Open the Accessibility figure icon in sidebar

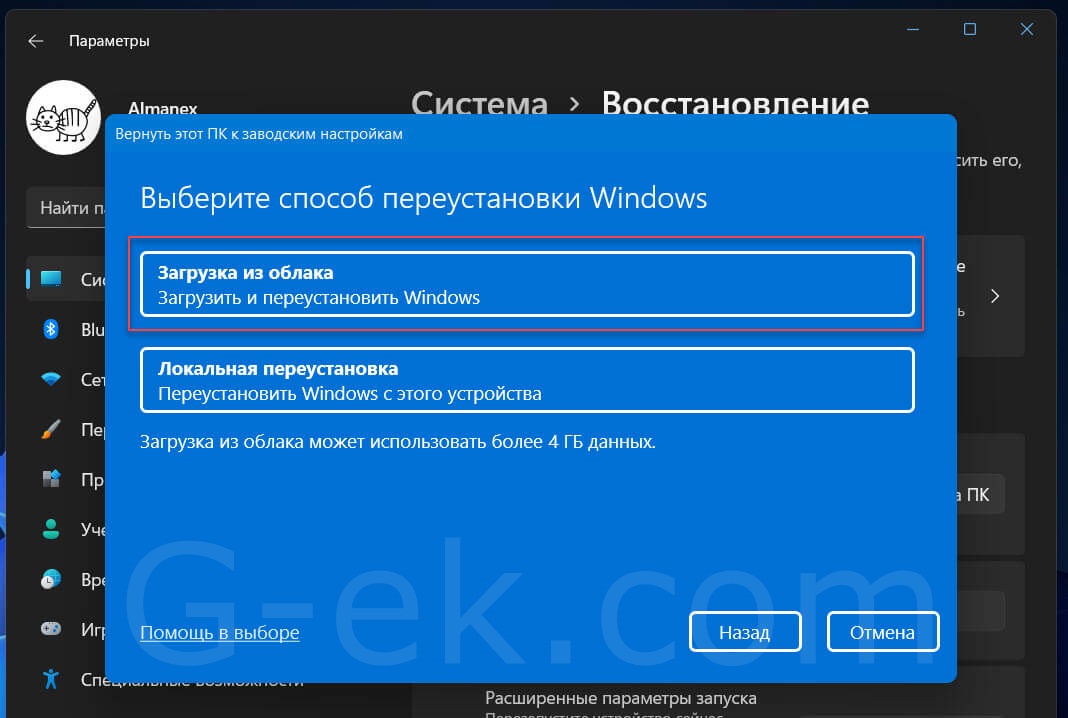51,678
